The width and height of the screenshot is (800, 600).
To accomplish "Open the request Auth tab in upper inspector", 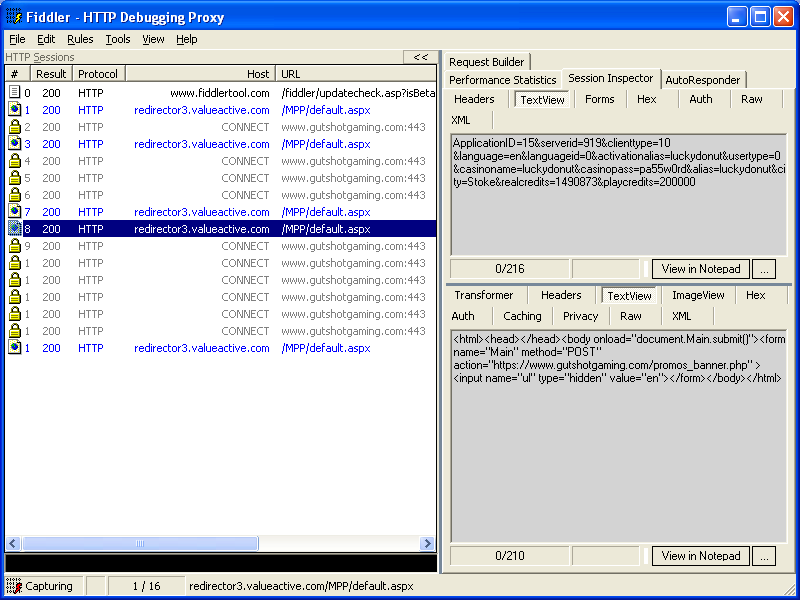I will tap(701, 99).
